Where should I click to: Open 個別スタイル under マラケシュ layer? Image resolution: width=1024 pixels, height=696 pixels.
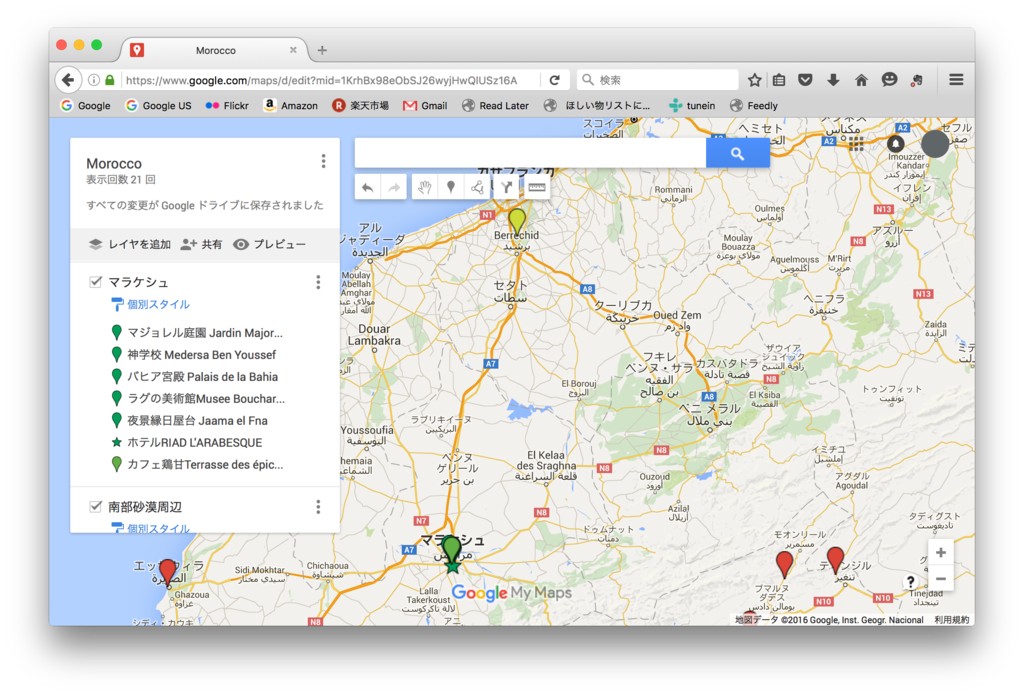(x=151, y=304)
